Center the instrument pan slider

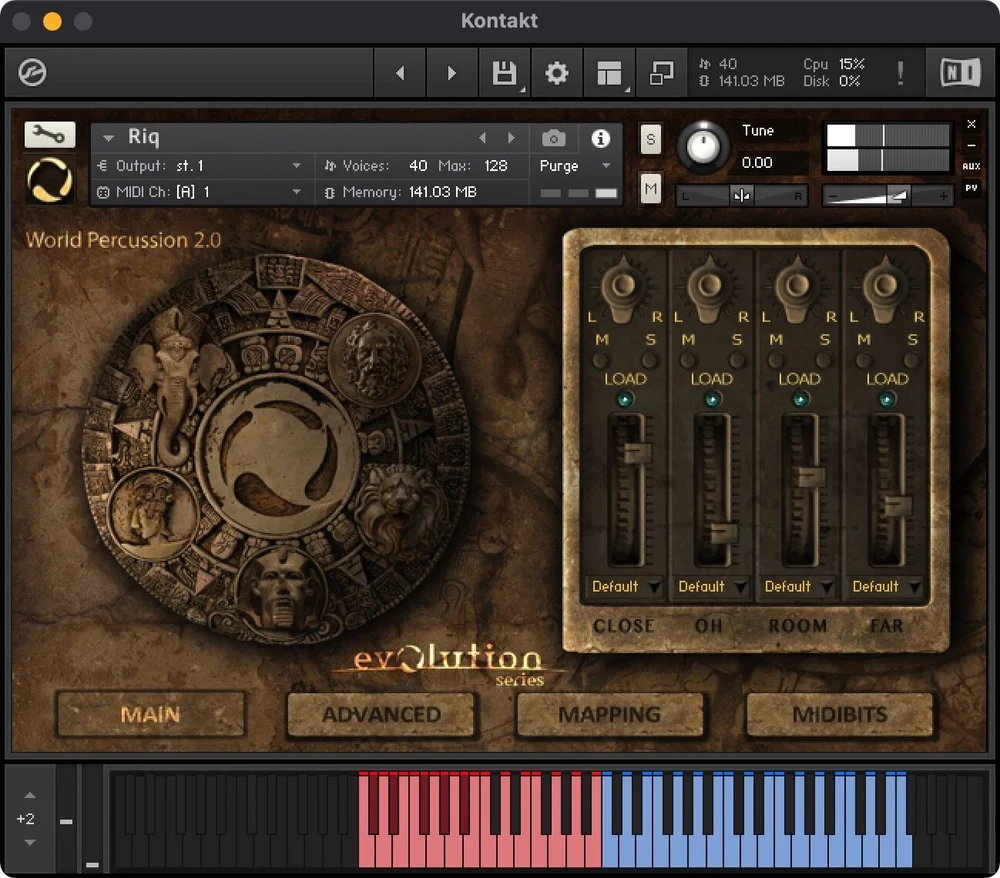click(740, 195)
